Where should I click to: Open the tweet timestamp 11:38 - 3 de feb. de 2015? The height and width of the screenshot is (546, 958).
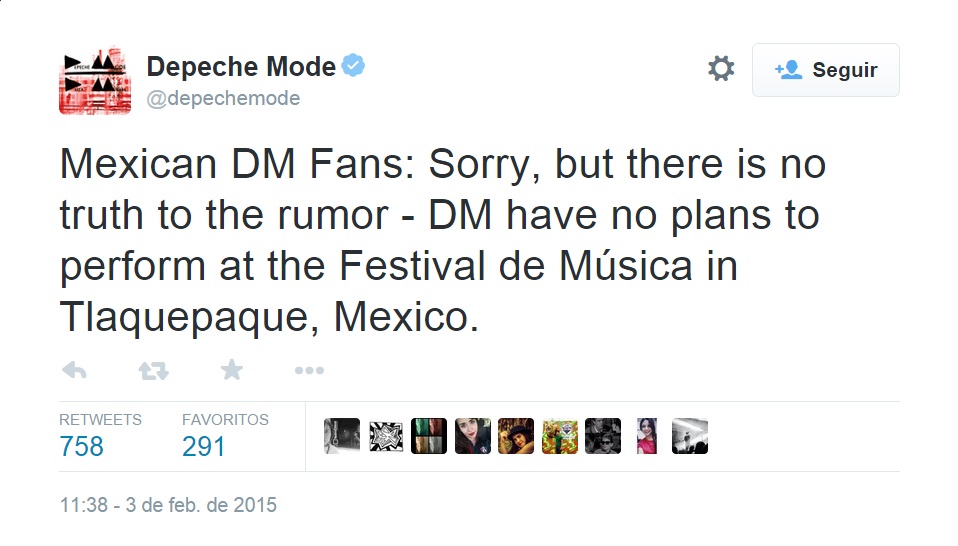[167, 505]
